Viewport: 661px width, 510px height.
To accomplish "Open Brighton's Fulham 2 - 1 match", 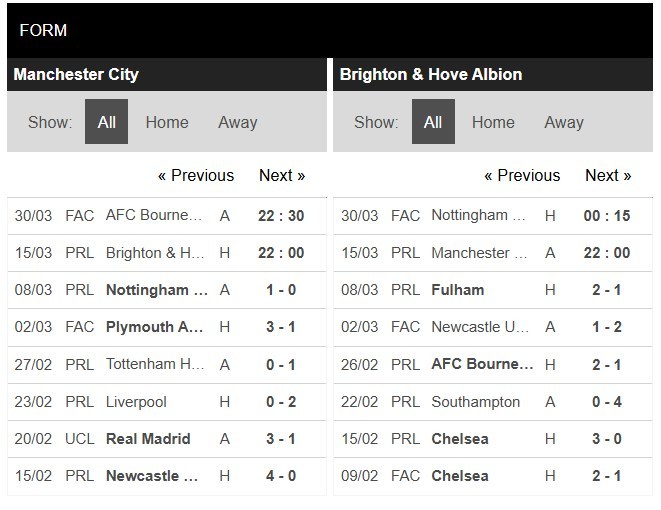I will [493, 290].
